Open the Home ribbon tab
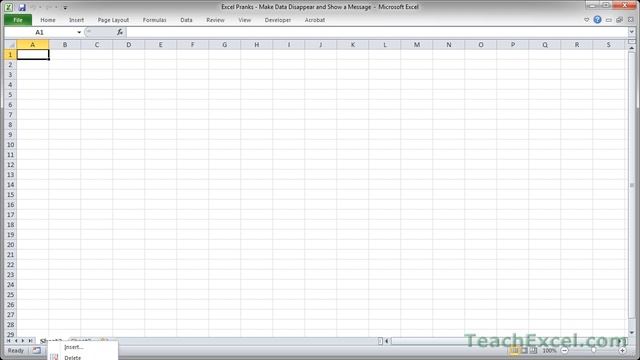Viewport: 640px width, 360px height. pyautogui.click(x=48, y=20)
